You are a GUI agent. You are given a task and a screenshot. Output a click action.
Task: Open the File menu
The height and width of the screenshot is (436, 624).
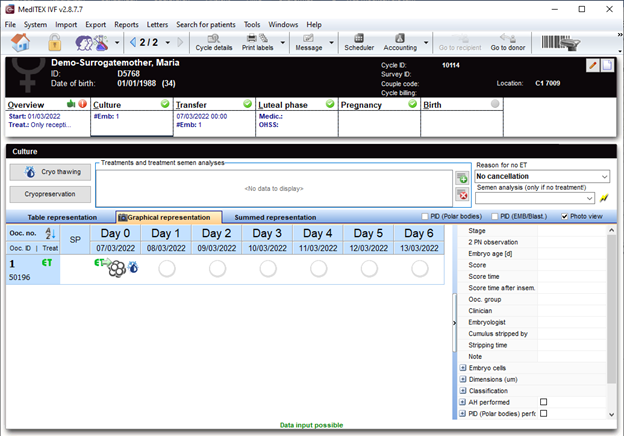point(10,25)
